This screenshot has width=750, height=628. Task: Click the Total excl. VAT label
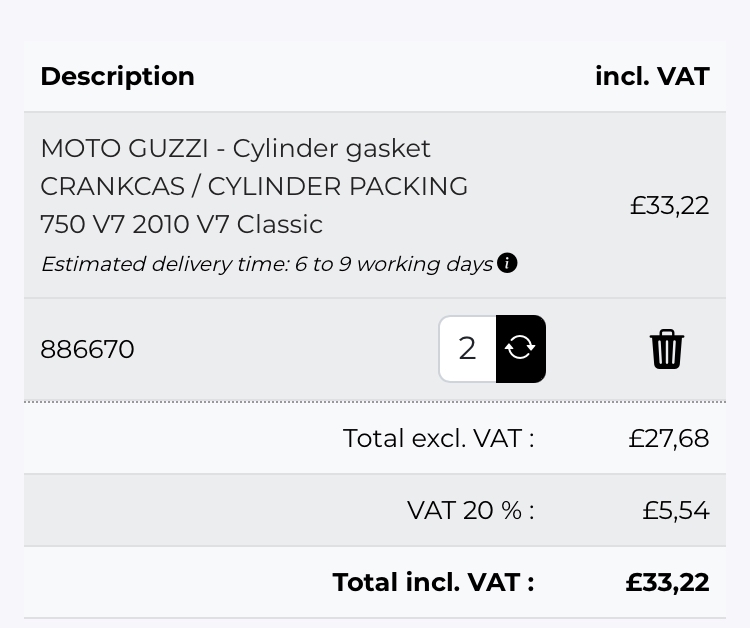(x=438, y=438)
